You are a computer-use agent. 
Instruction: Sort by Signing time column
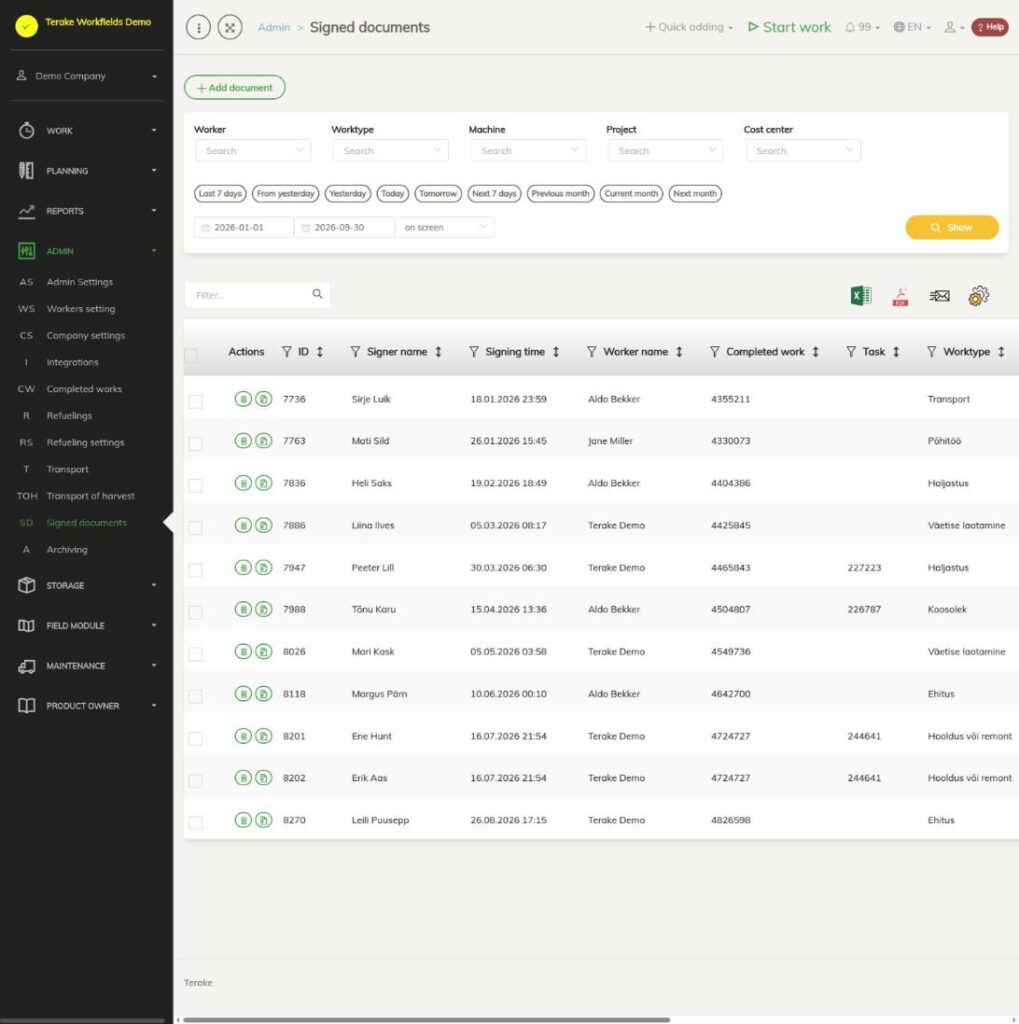pyautogui.click(x=556, y=352)
